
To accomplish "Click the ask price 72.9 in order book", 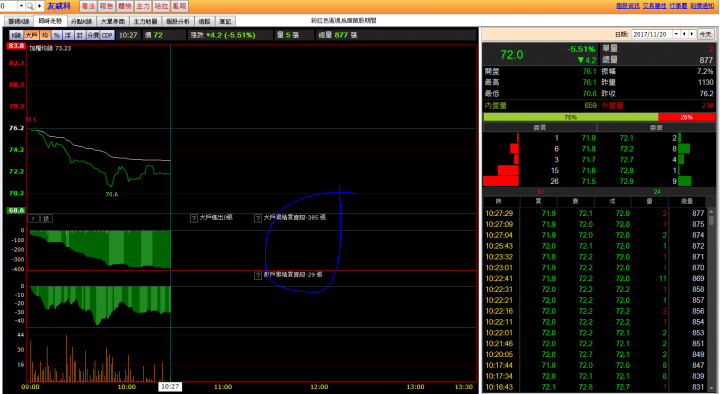I will (x=626, y=181).
